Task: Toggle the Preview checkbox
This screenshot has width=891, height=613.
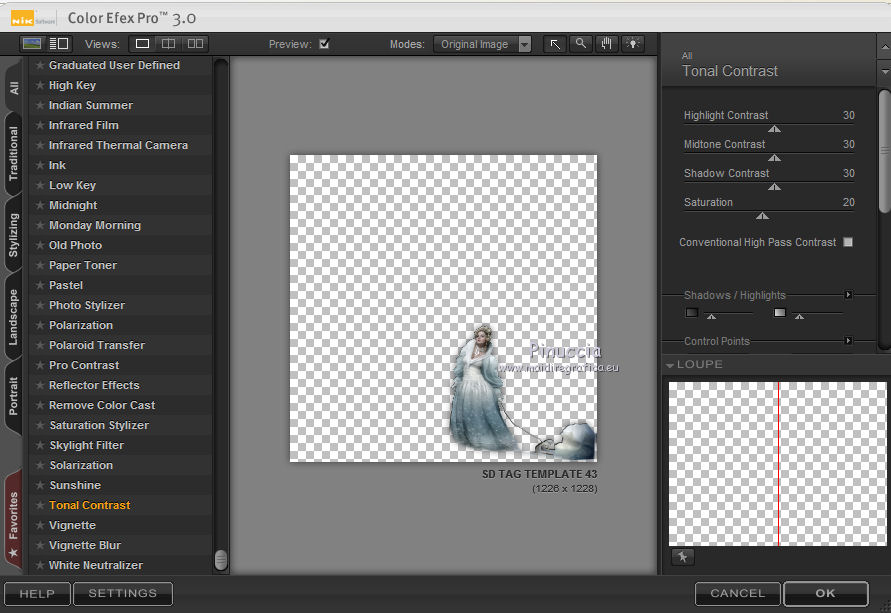Action: (324, 44)
